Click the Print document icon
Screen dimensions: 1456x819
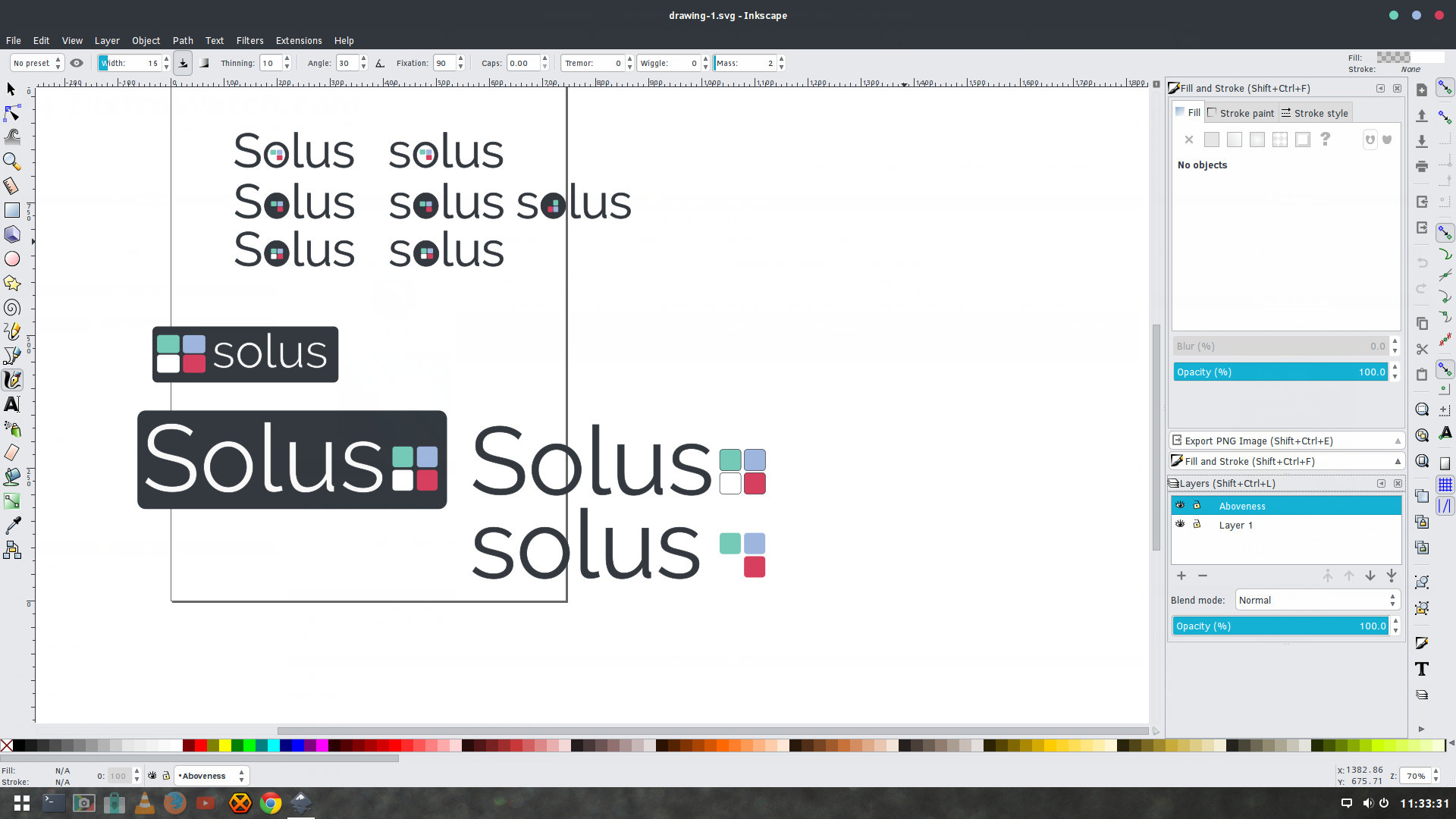[1422, 166]
